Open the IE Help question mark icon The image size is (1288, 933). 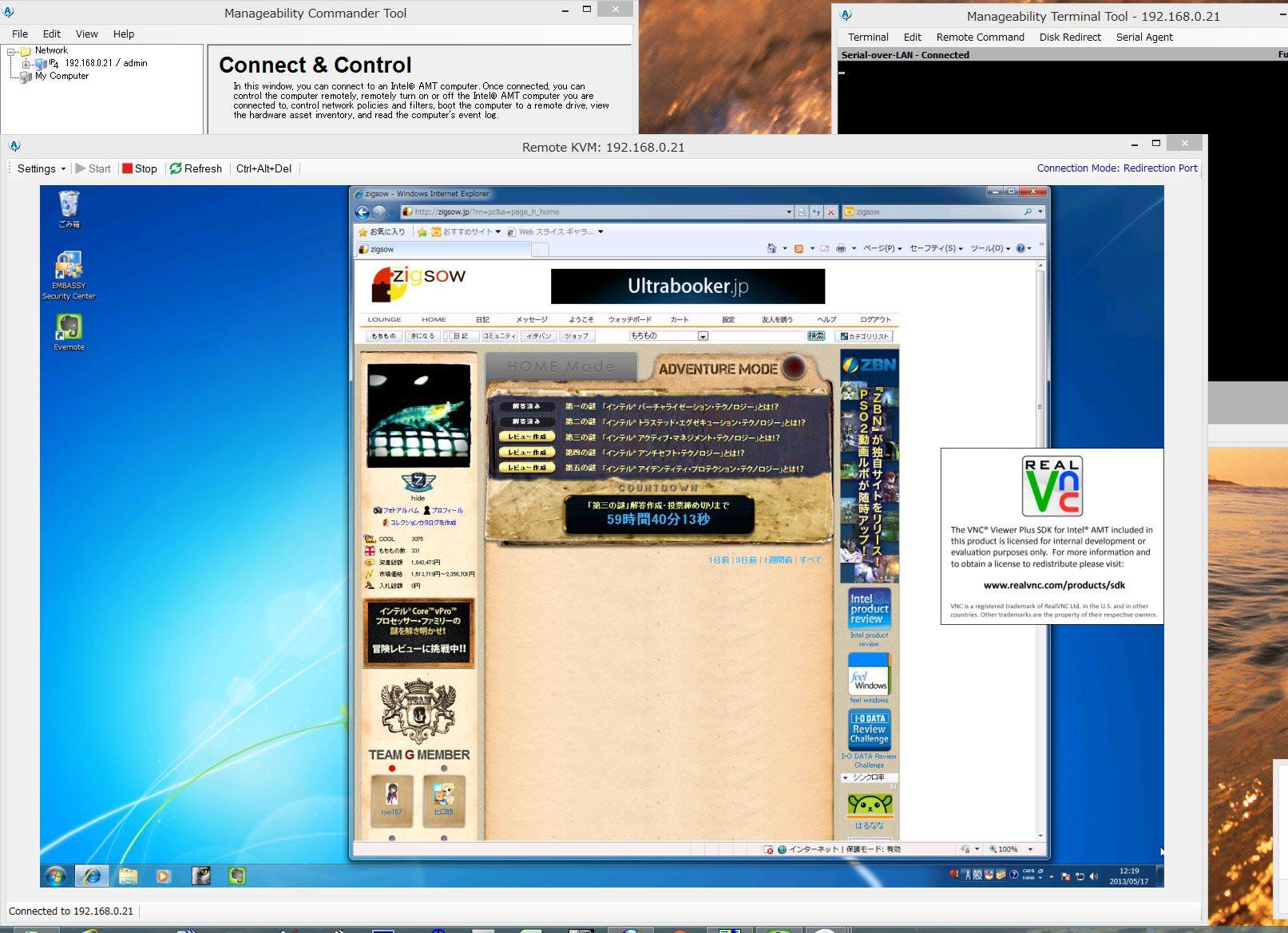coord(1020,248)
